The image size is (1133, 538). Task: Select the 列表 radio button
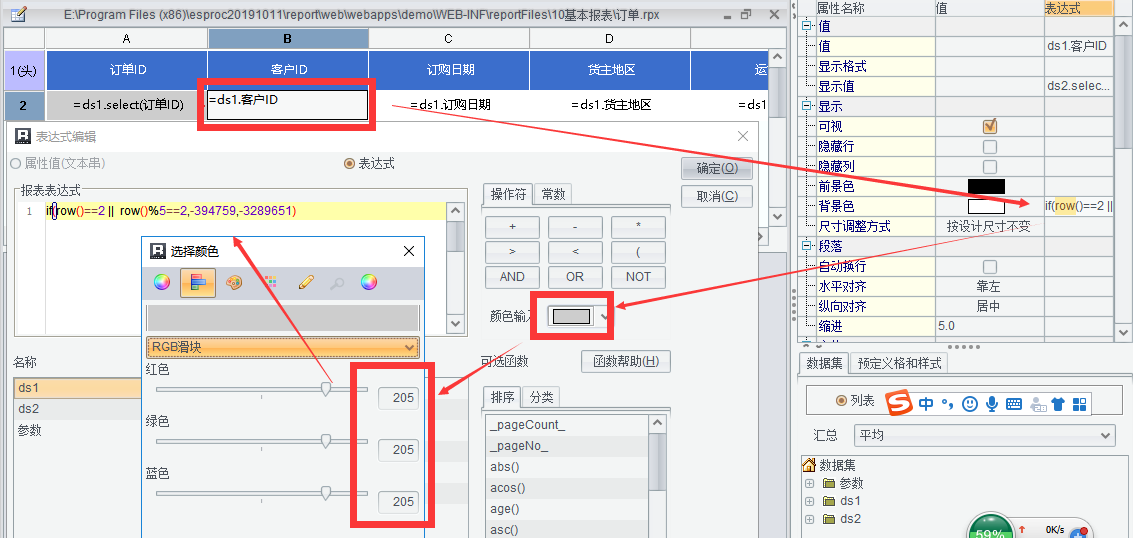point(841,400)
